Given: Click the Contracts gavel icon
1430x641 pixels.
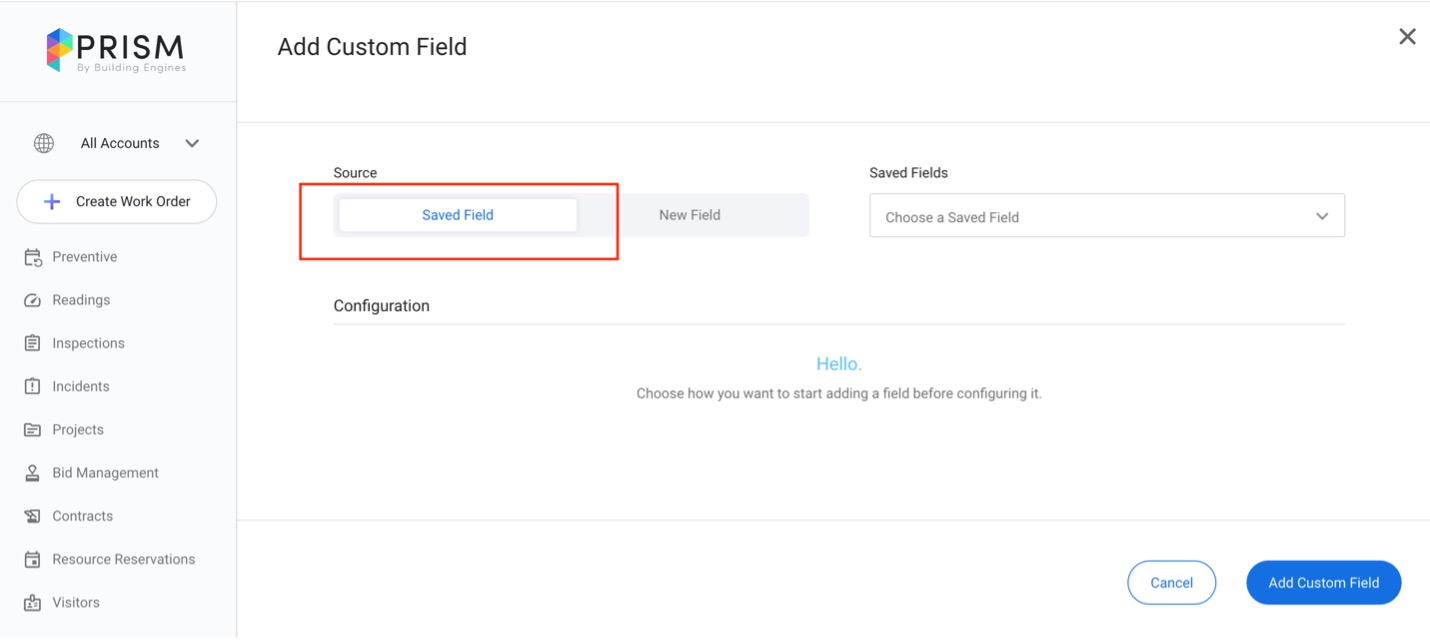Looking at the screenshot, I should tap(32, 516).
